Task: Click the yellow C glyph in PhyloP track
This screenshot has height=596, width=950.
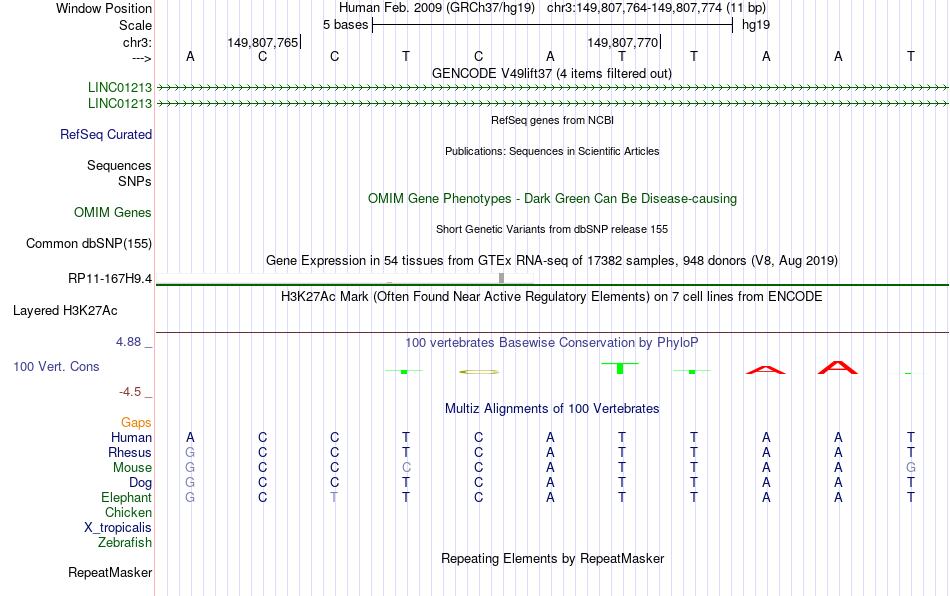Action: [x=479, y=372]
